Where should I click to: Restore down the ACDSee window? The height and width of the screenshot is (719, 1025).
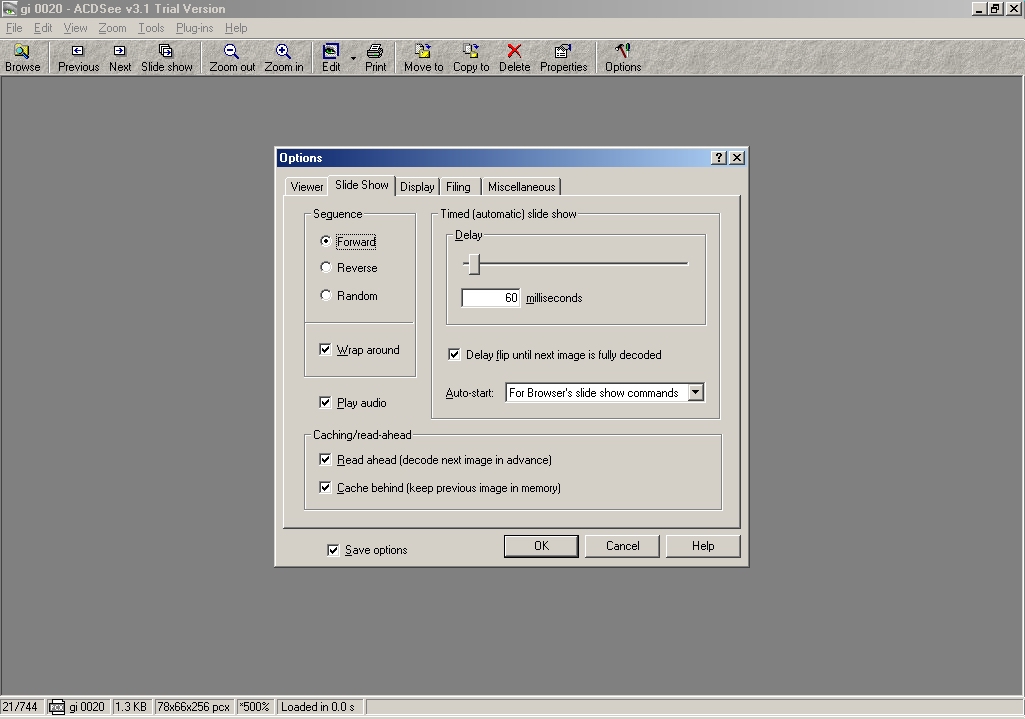(x=995, y=9)
